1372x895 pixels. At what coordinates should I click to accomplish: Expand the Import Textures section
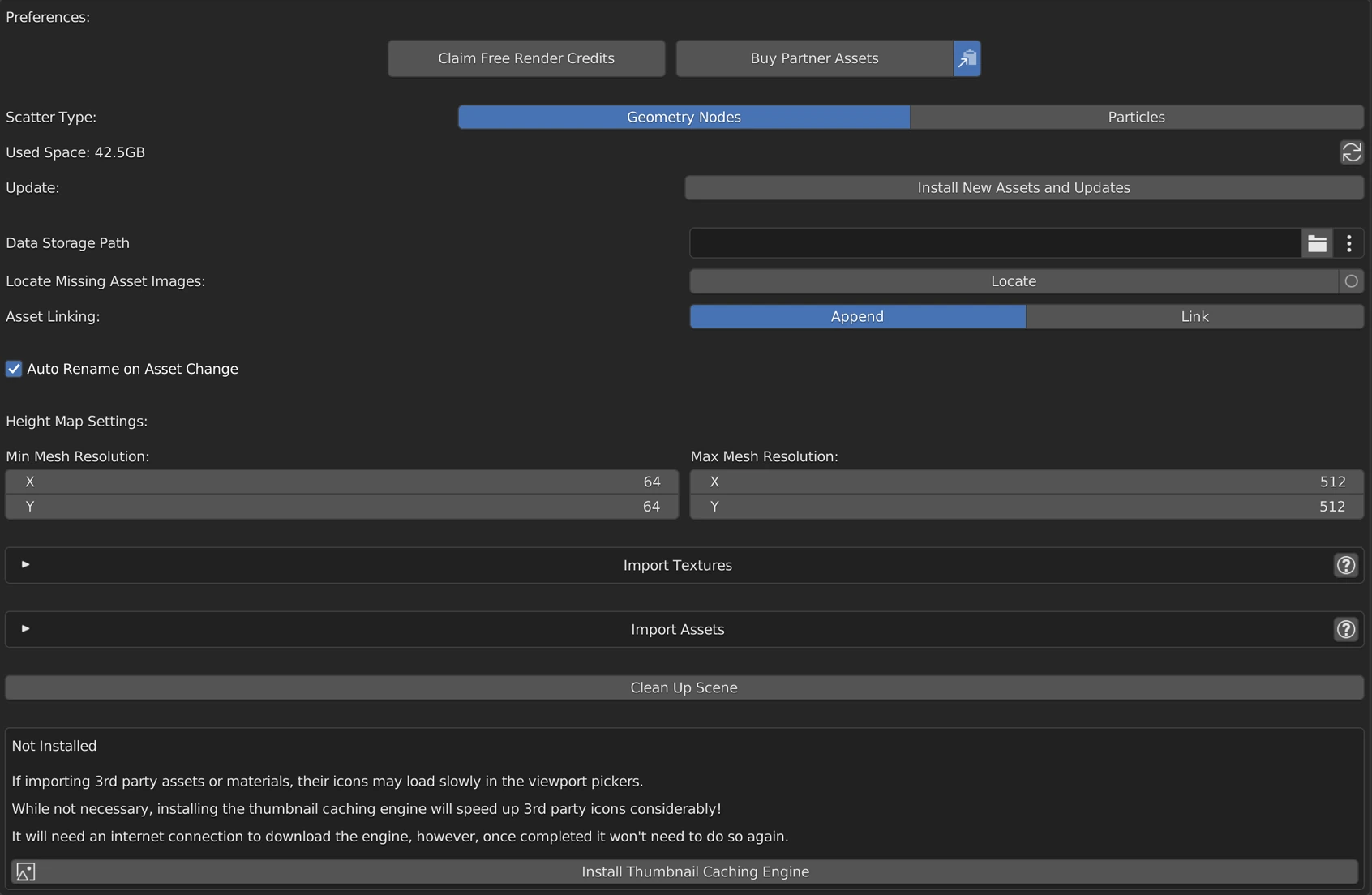pyautogui.click(x=26, y=564)
